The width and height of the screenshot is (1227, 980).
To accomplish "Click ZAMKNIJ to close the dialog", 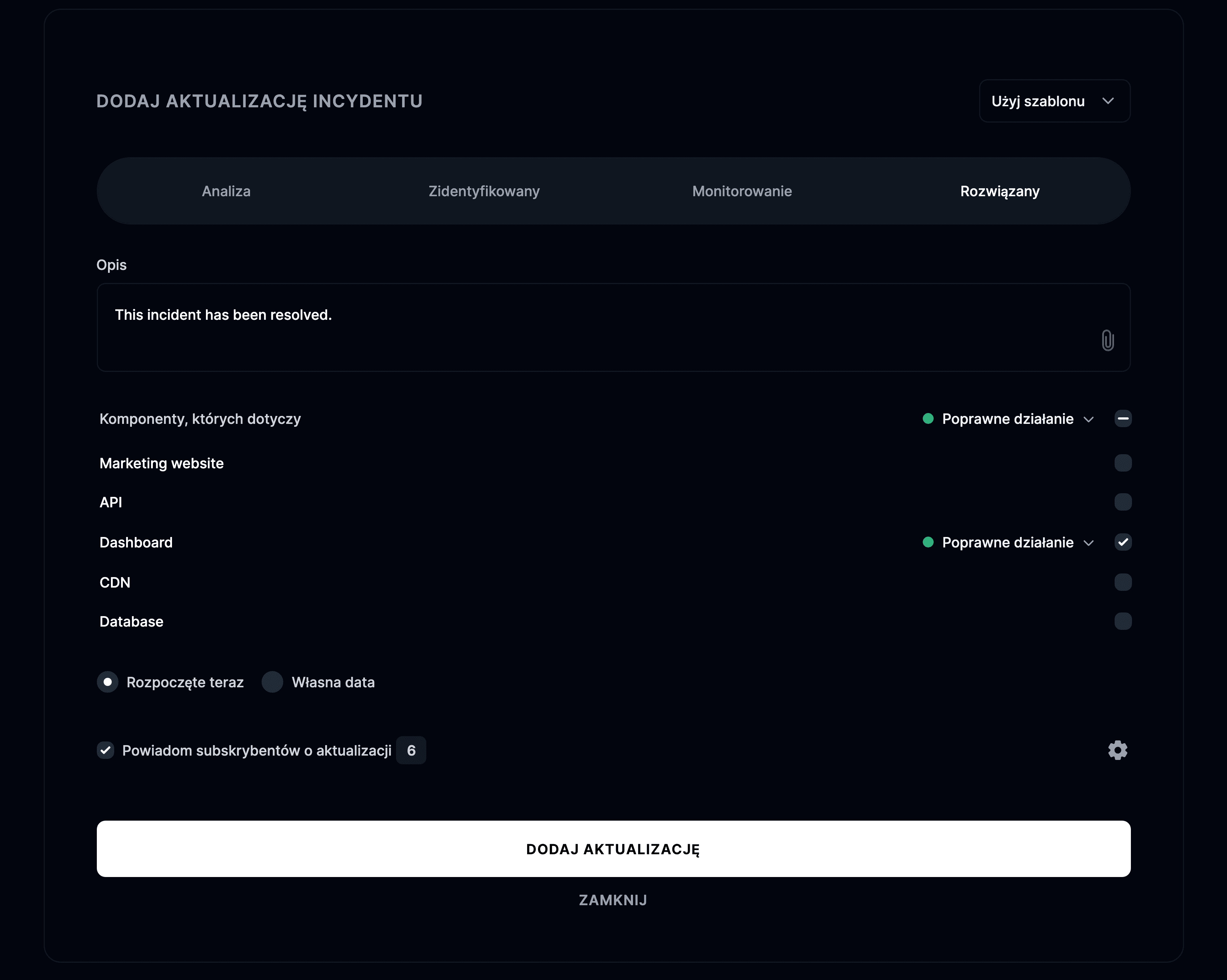I will [x=613, y=900].
